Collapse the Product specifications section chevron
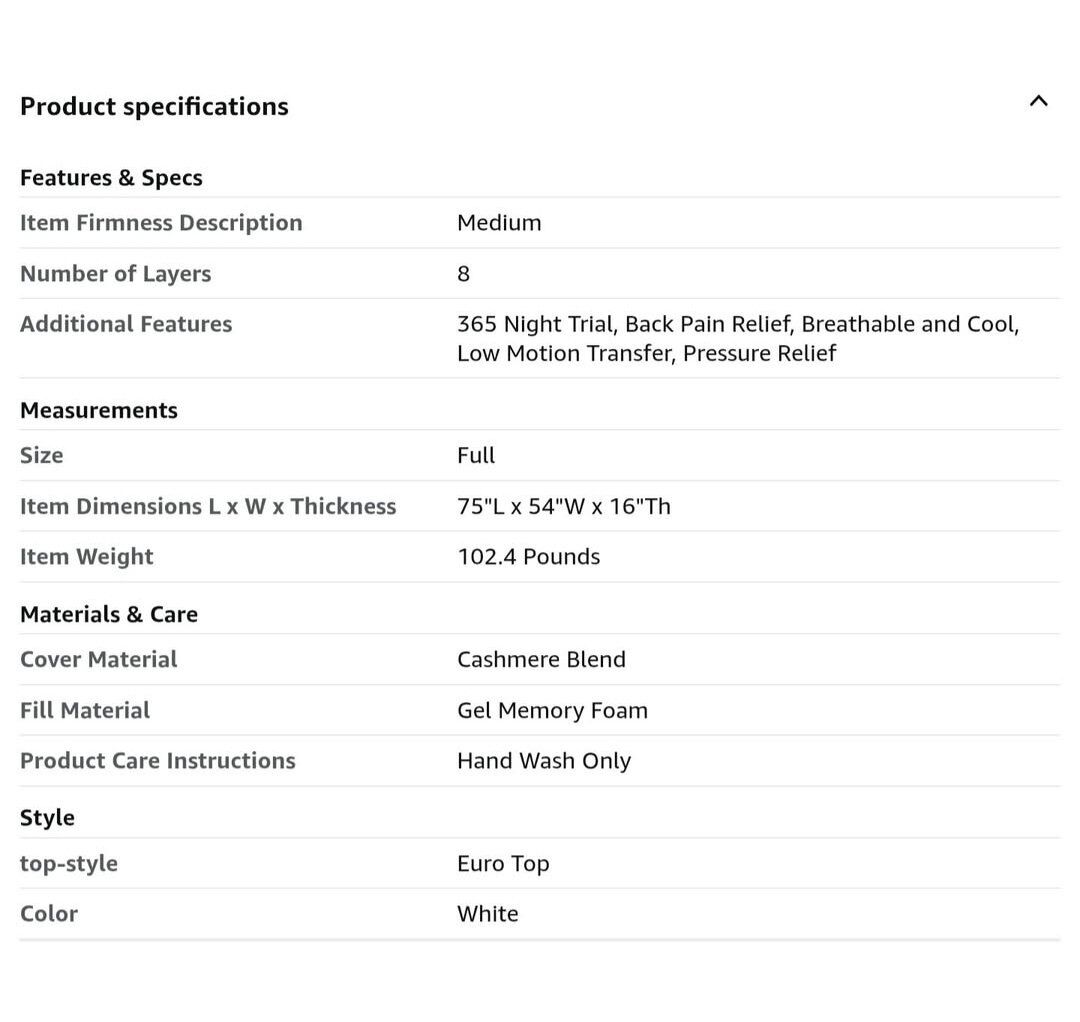This screenshot has height=1022, width=1080. [x=1039, y=101]
